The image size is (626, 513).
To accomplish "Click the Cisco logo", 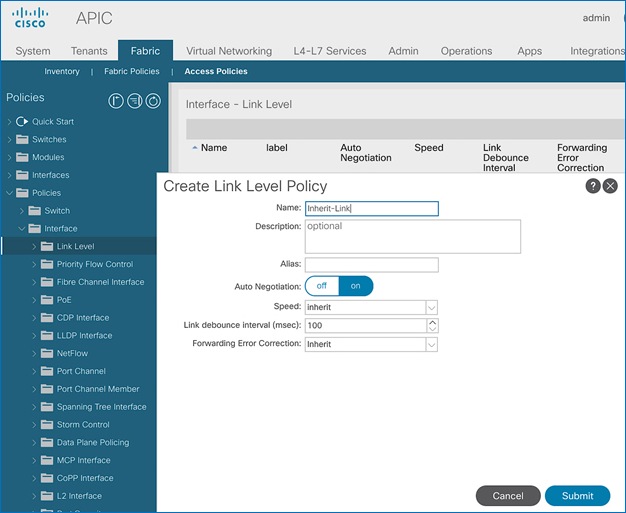I will coord(31,19).
